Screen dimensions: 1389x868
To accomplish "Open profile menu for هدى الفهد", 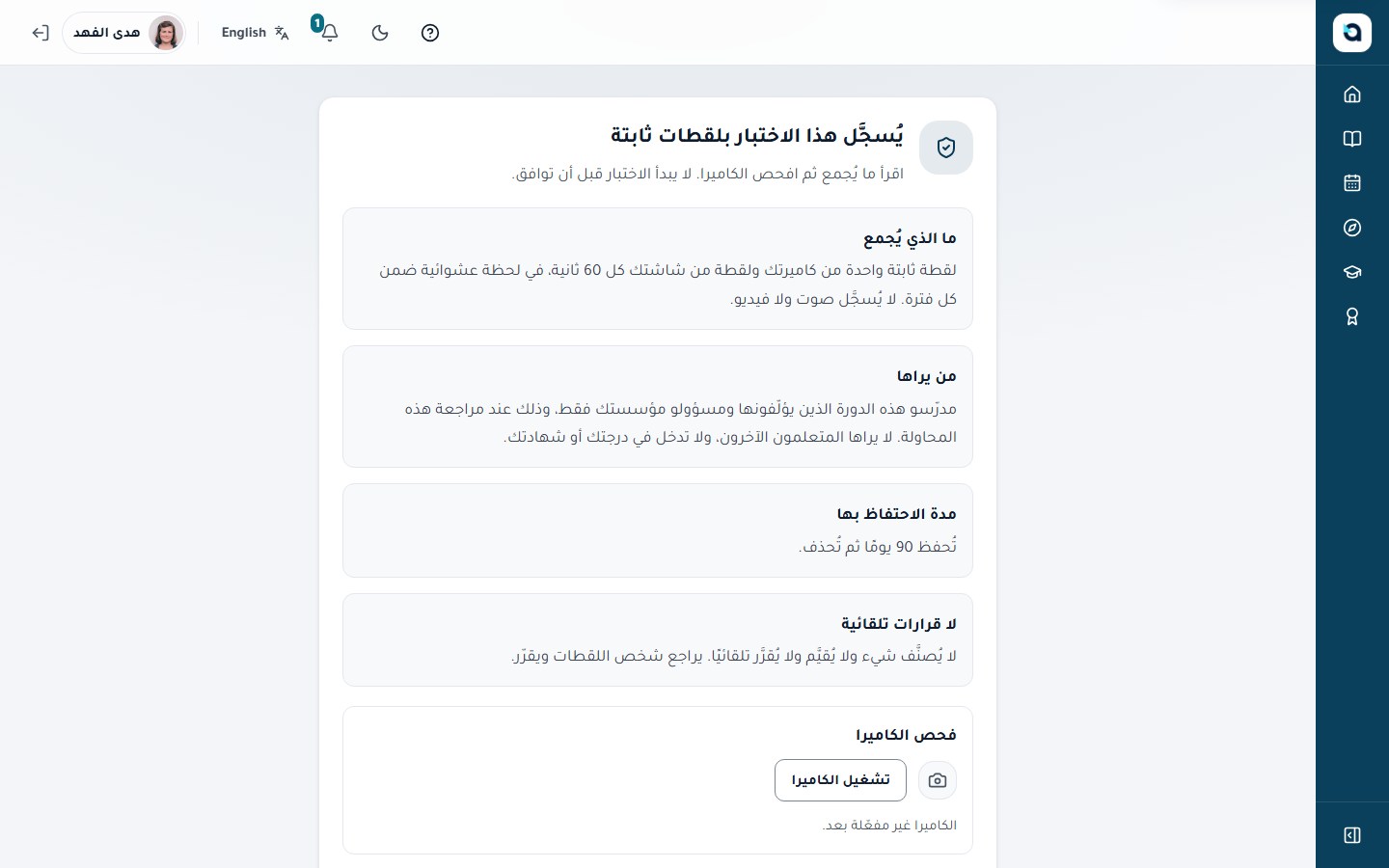I will click(124, 33).
